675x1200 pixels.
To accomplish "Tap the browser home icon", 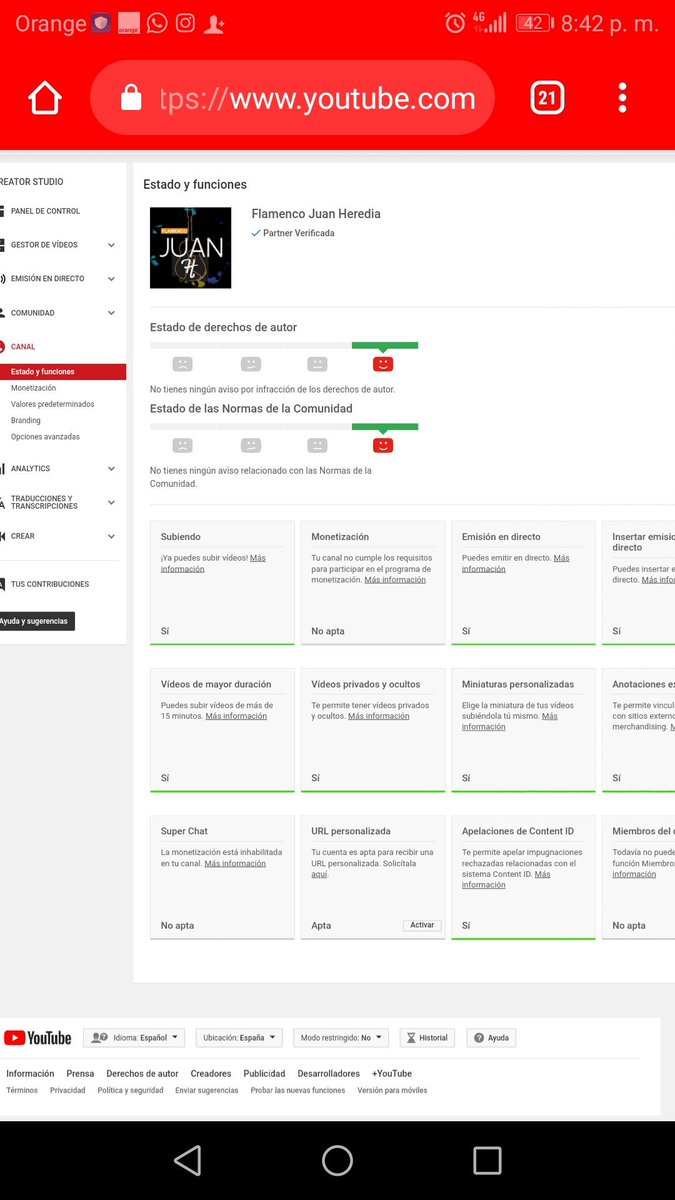I will click(x=45, y=98).
